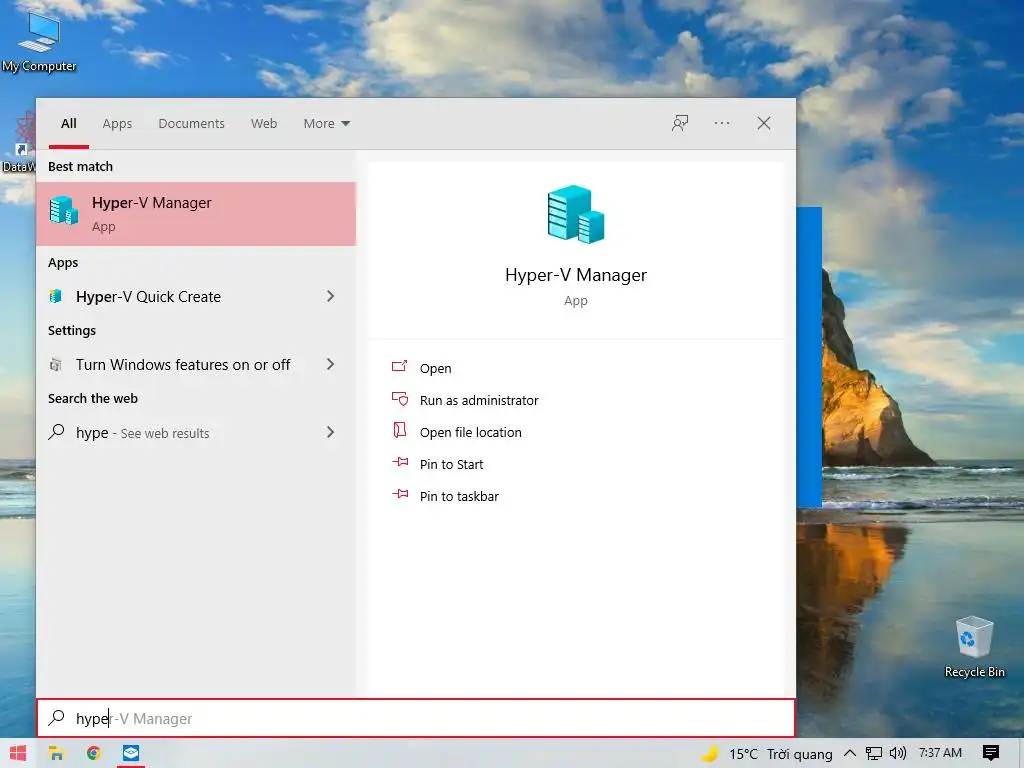Image resolution: width=1024 pixels, height=768 pixels.
Task: Open the More filter dropdown
Action: tap(327, 123)
